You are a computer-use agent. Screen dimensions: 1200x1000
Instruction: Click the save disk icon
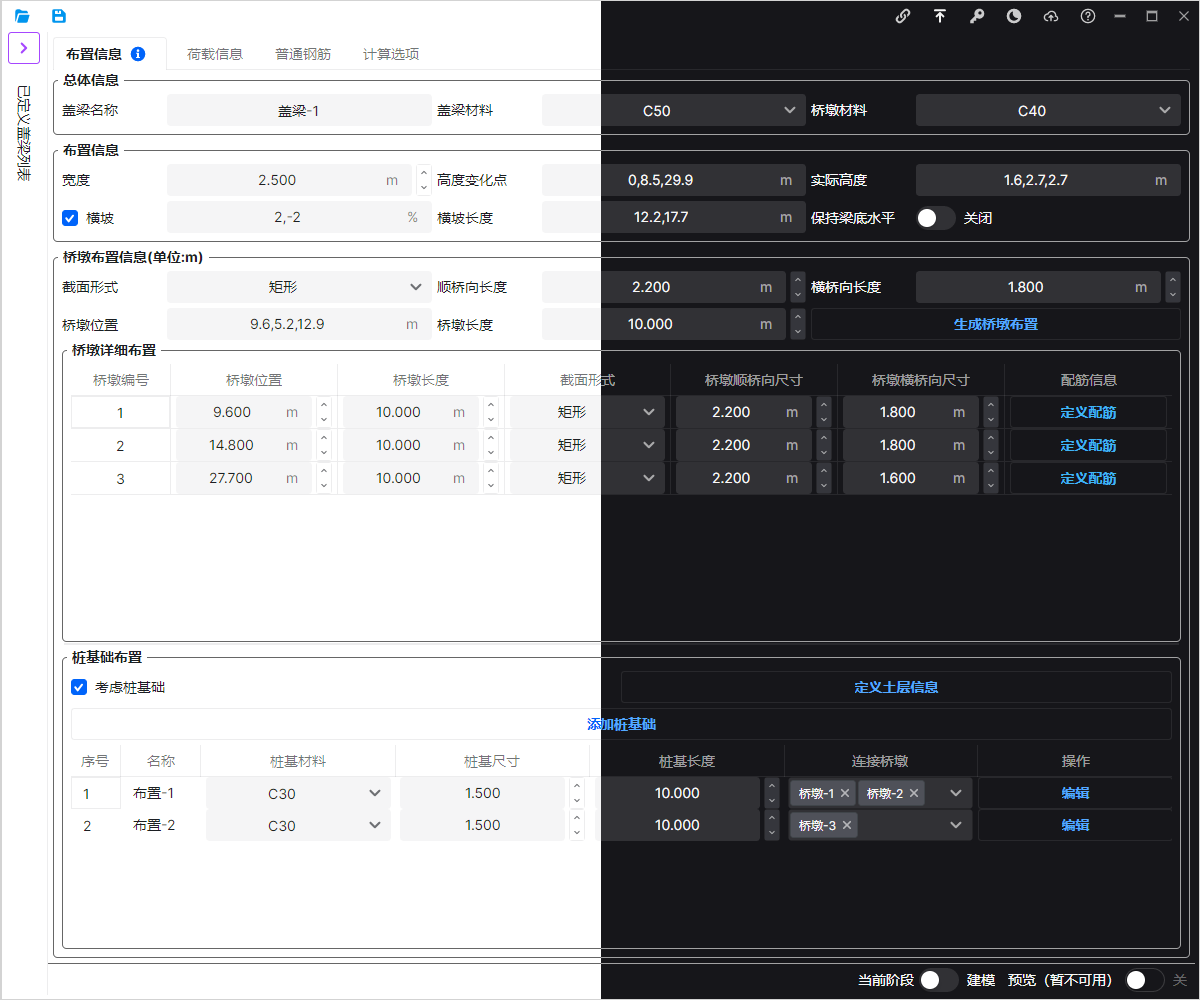pyautogui.click(x=59, y=16)
